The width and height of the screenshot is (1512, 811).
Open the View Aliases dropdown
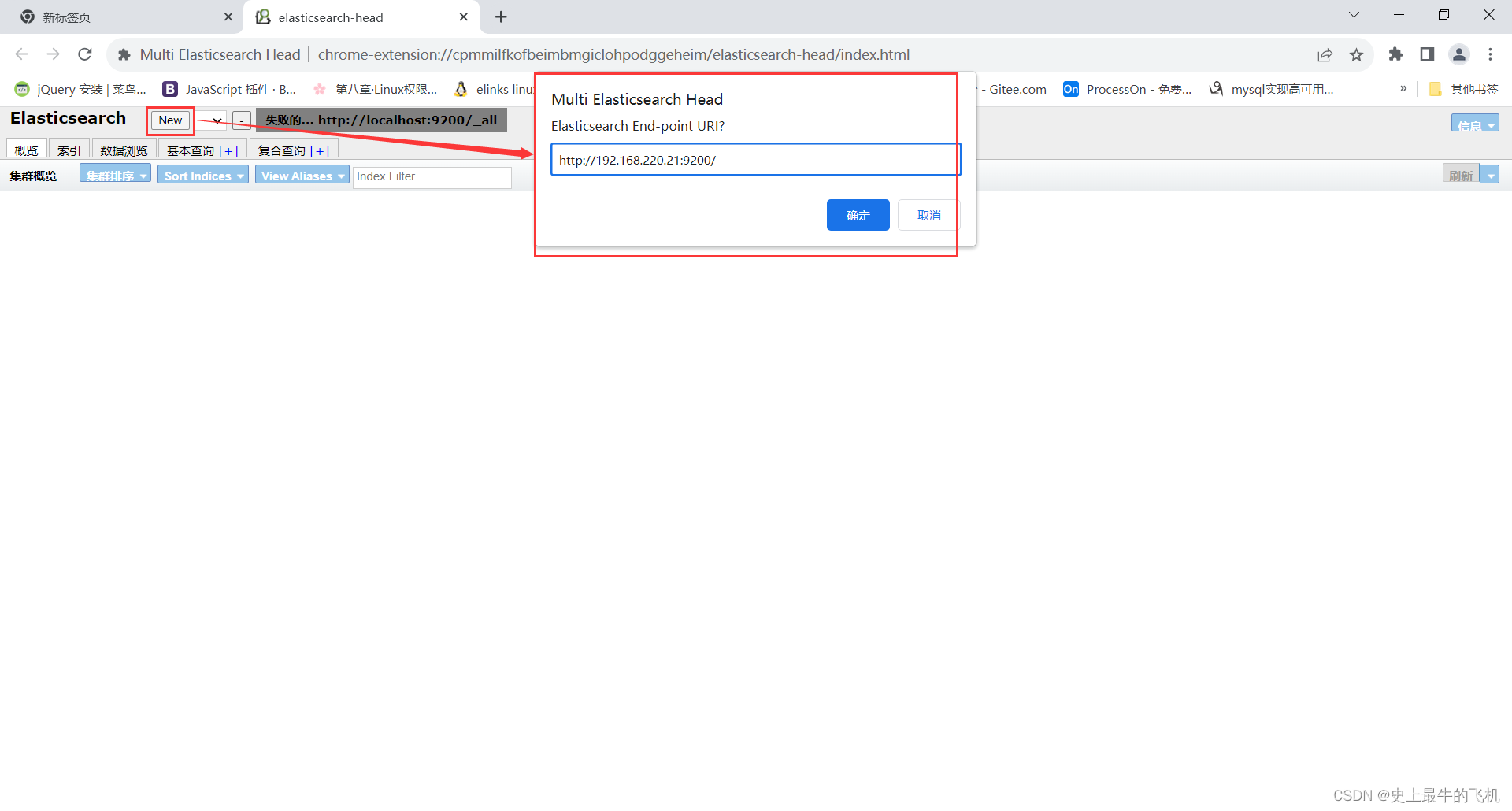pyautogui.click(x=302, y=176)
